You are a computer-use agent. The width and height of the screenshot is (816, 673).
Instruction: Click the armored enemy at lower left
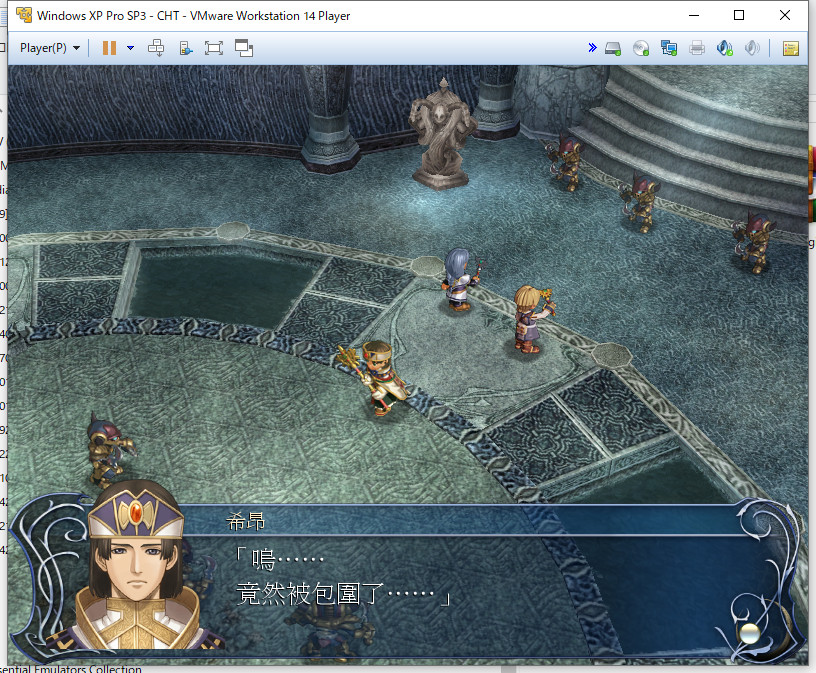[108, 449]
